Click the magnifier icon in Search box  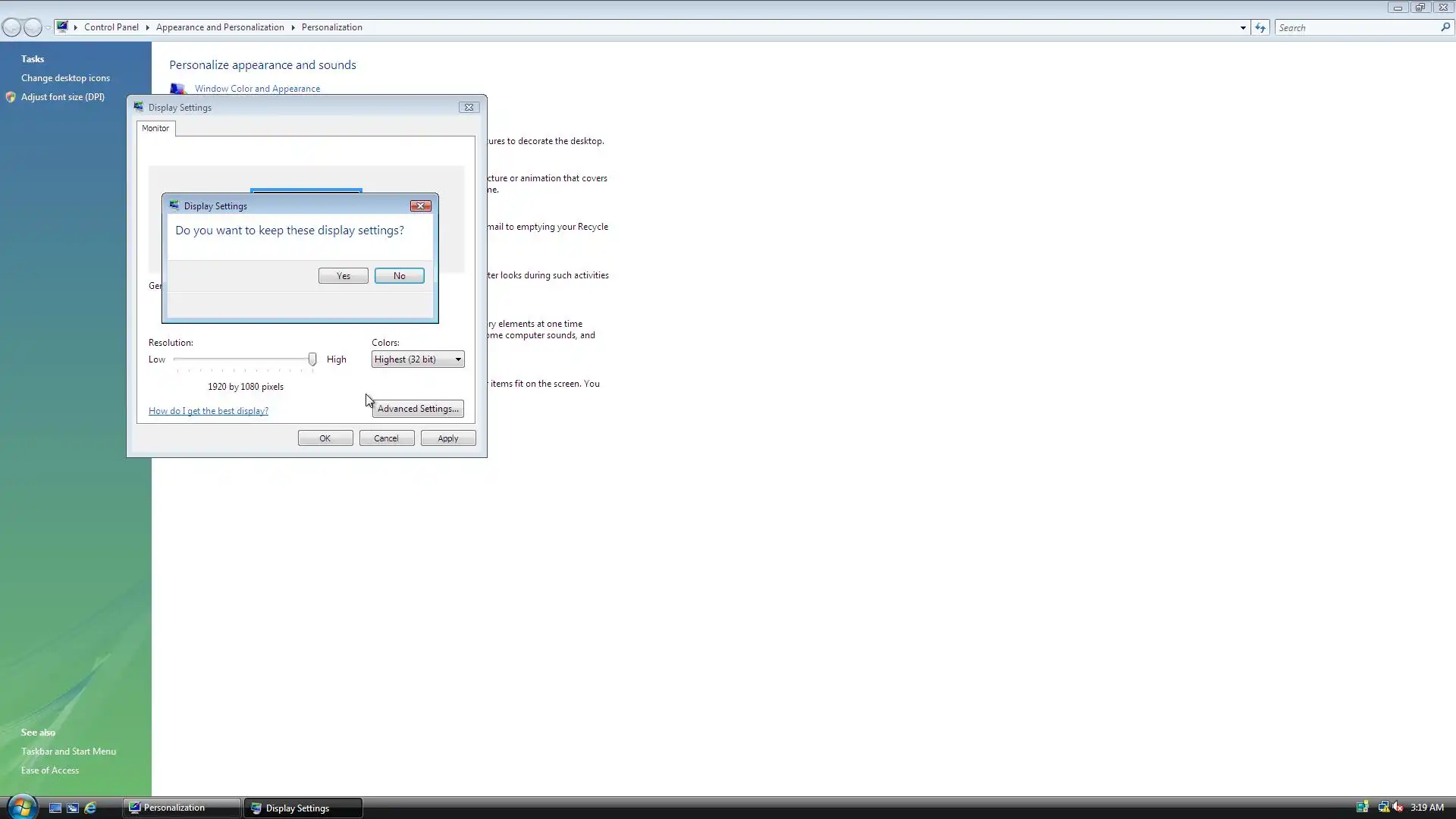pos(1445,27)
